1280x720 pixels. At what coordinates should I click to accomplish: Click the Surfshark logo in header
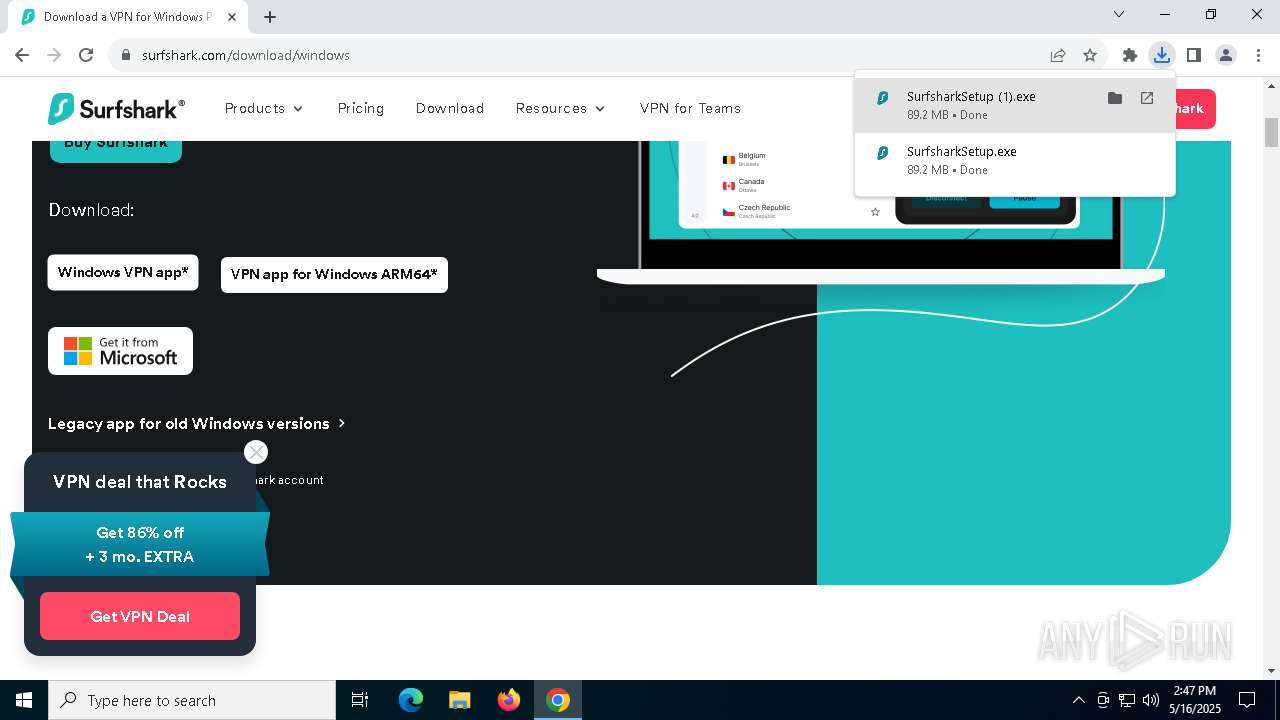[116, 108]
